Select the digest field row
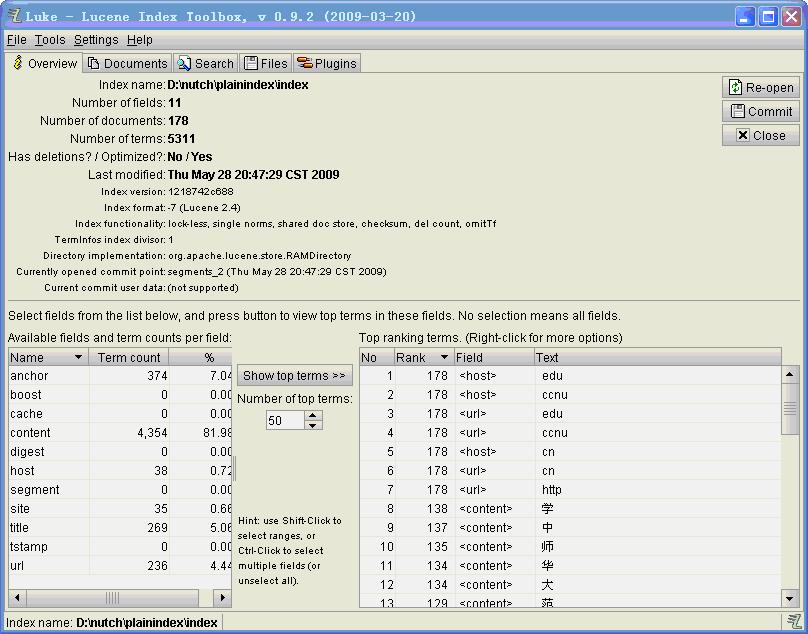The height and width of the screenshot is (634, 808). 120,452
